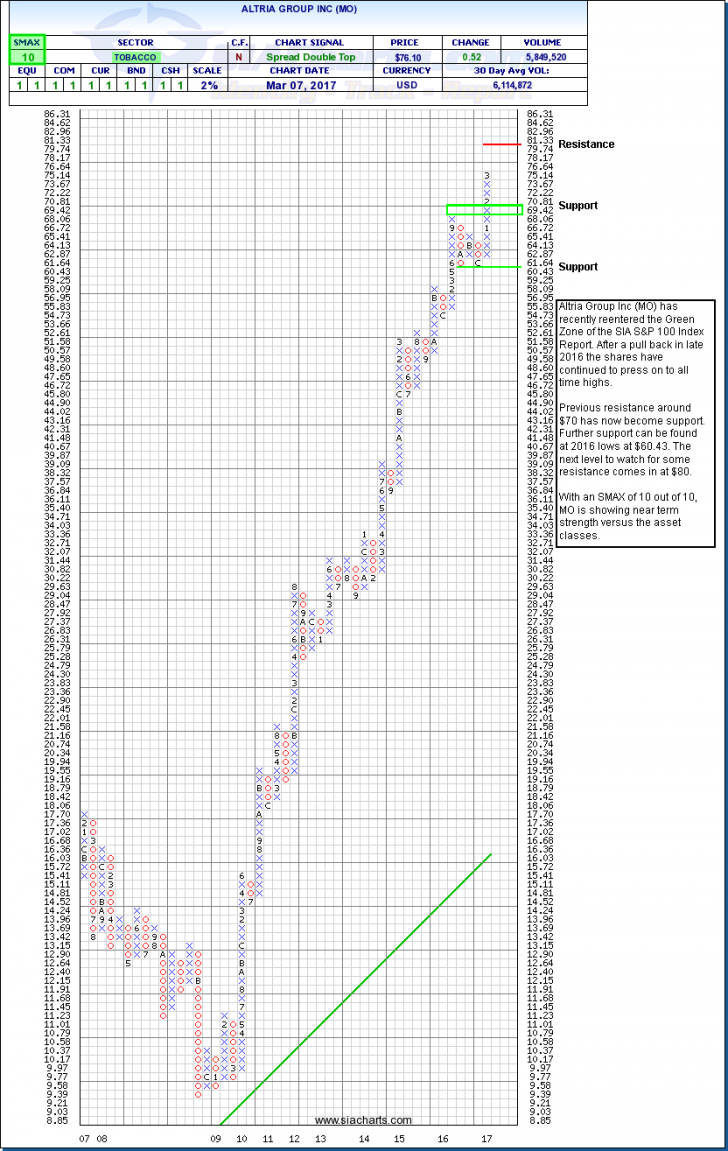Click the 5,849,520 volume value
The image size is (728, 1151).
[x=542, y=57]
